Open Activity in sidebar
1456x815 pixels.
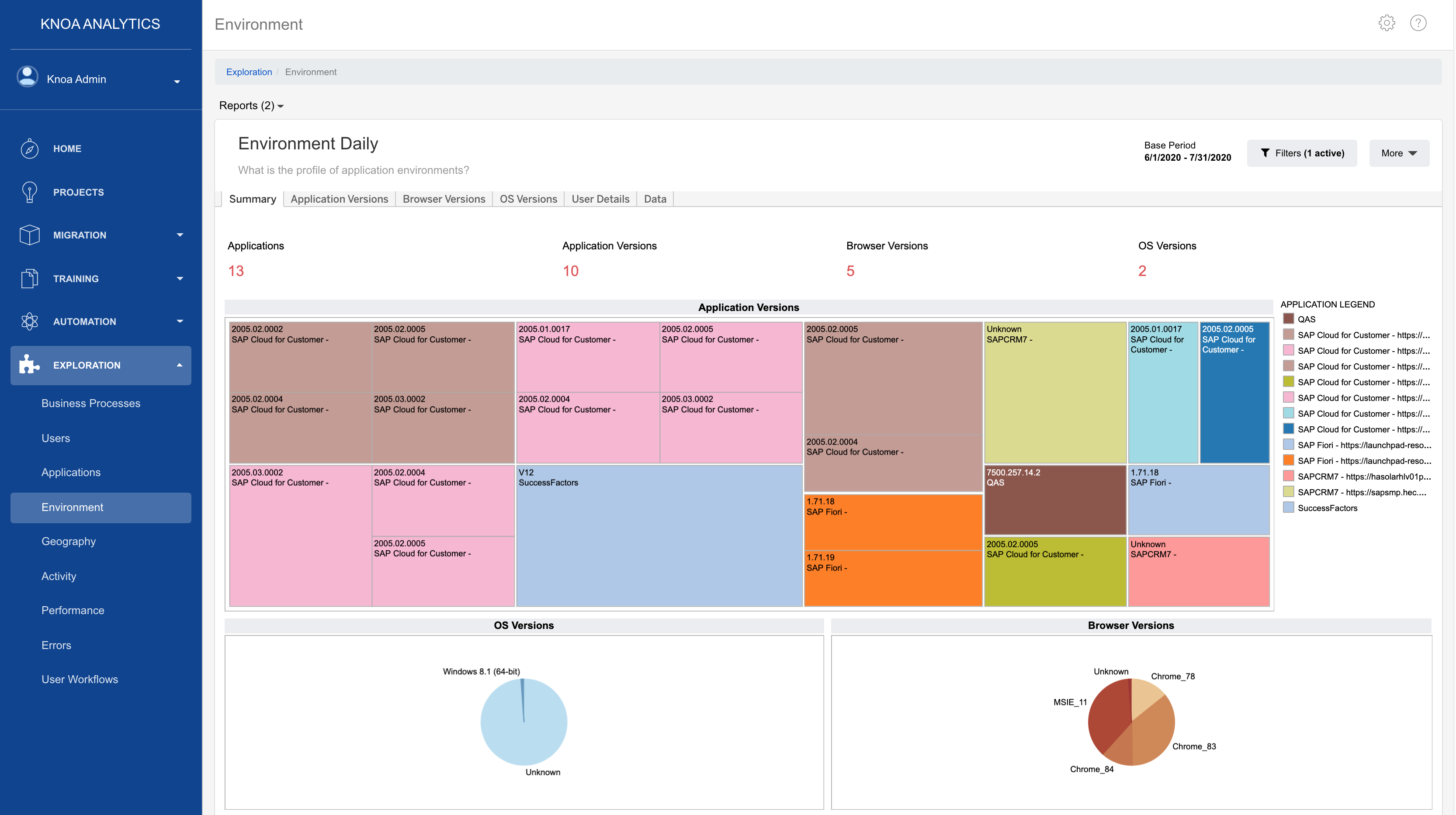tap(58, 576)
